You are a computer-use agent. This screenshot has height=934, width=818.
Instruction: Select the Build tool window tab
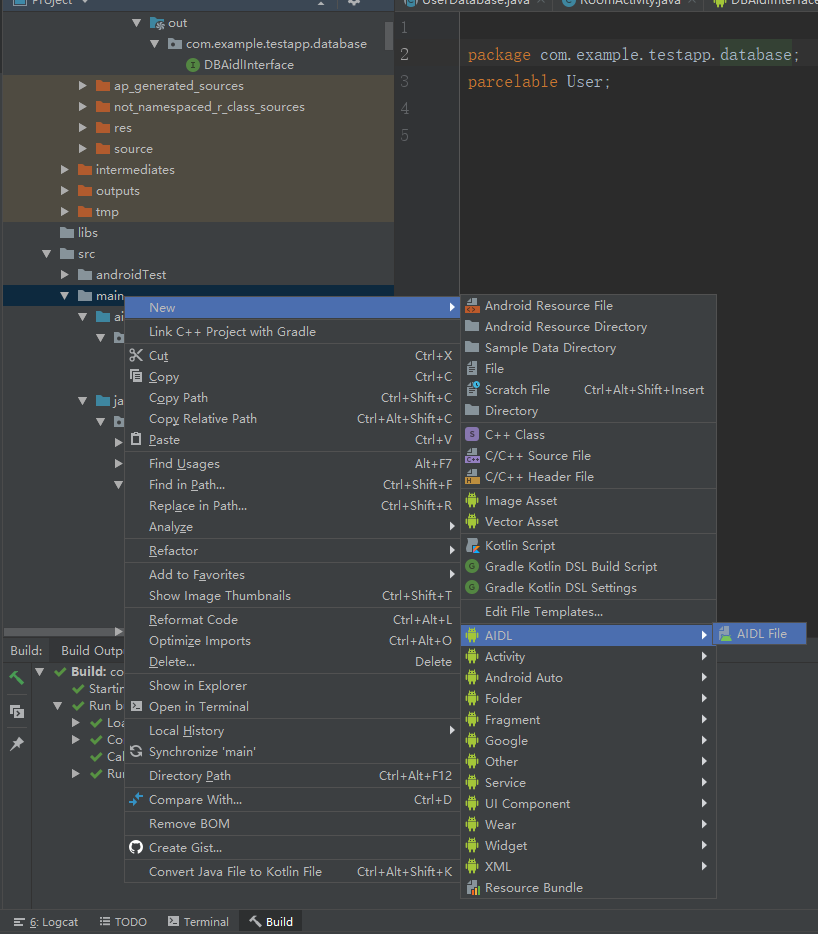(x=271, y=921)
